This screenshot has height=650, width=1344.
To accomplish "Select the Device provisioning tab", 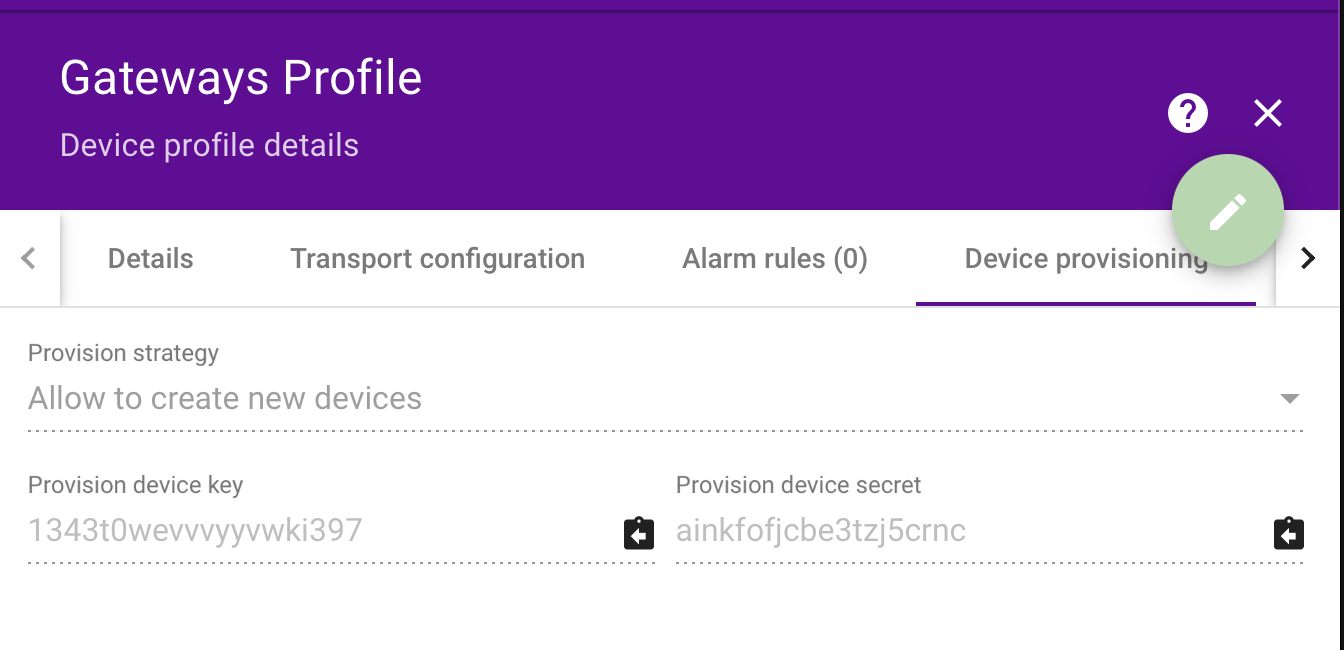I will tap(1085, 258).
